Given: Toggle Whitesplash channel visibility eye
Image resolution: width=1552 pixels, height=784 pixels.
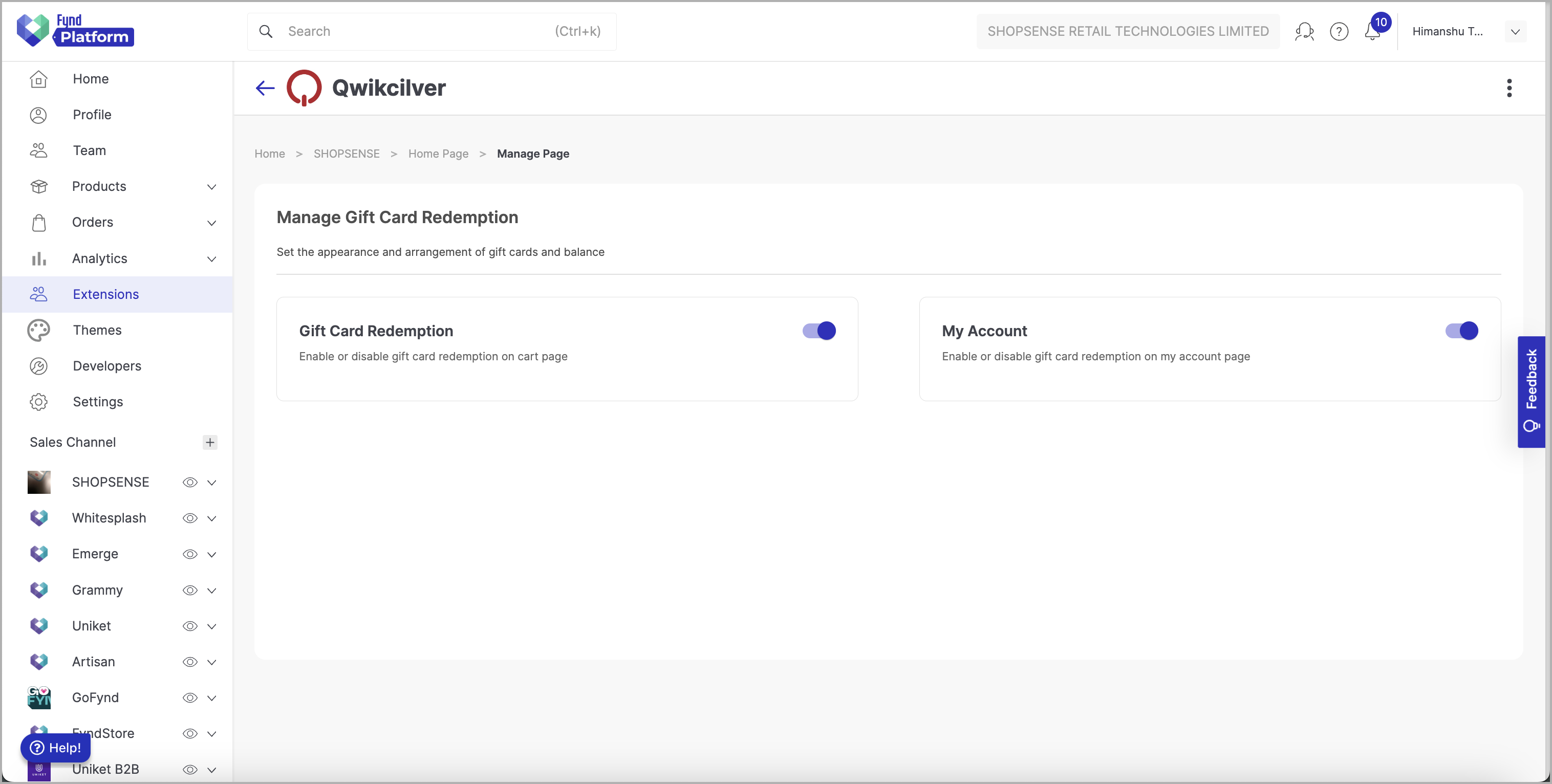Looking at the screenshot, I should pos(190,518).
